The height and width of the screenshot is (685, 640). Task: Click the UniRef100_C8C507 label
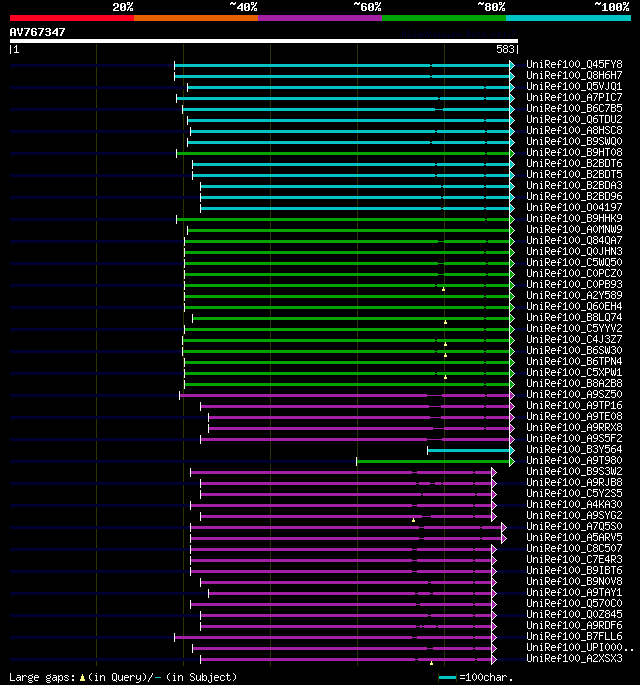(574, 548)
